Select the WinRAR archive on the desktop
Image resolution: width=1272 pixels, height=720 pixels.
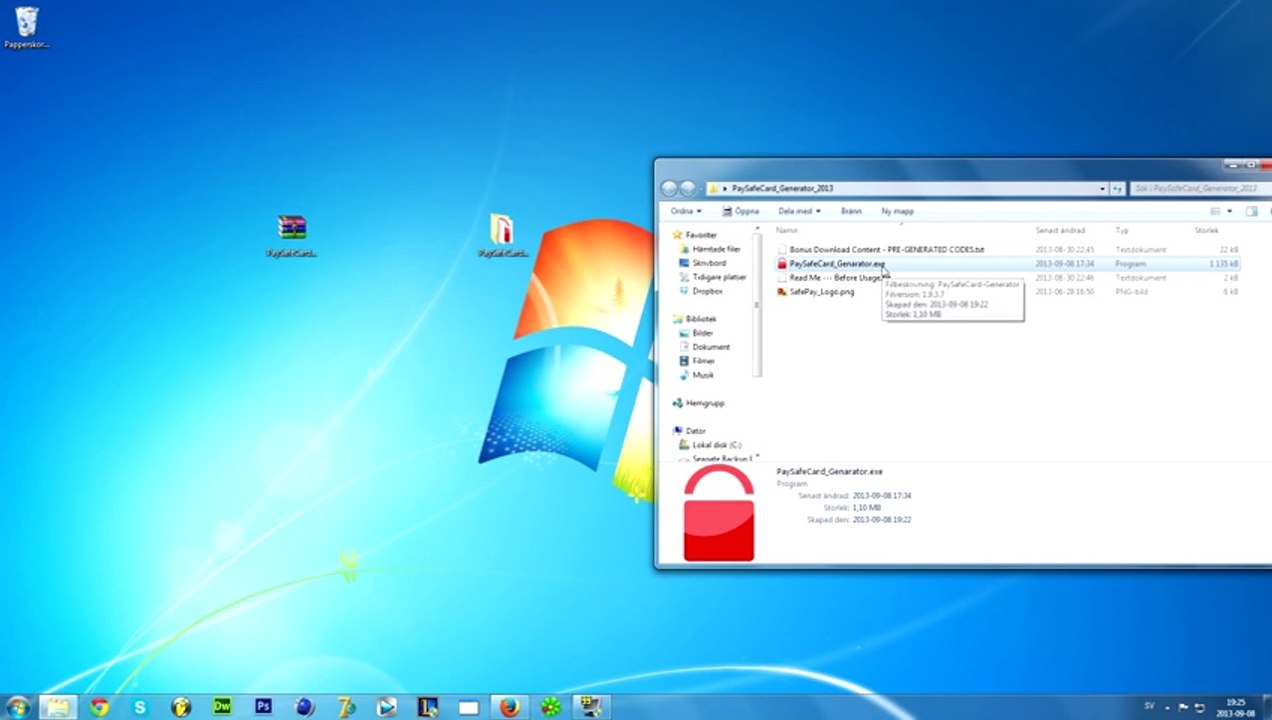click(291, 236)
